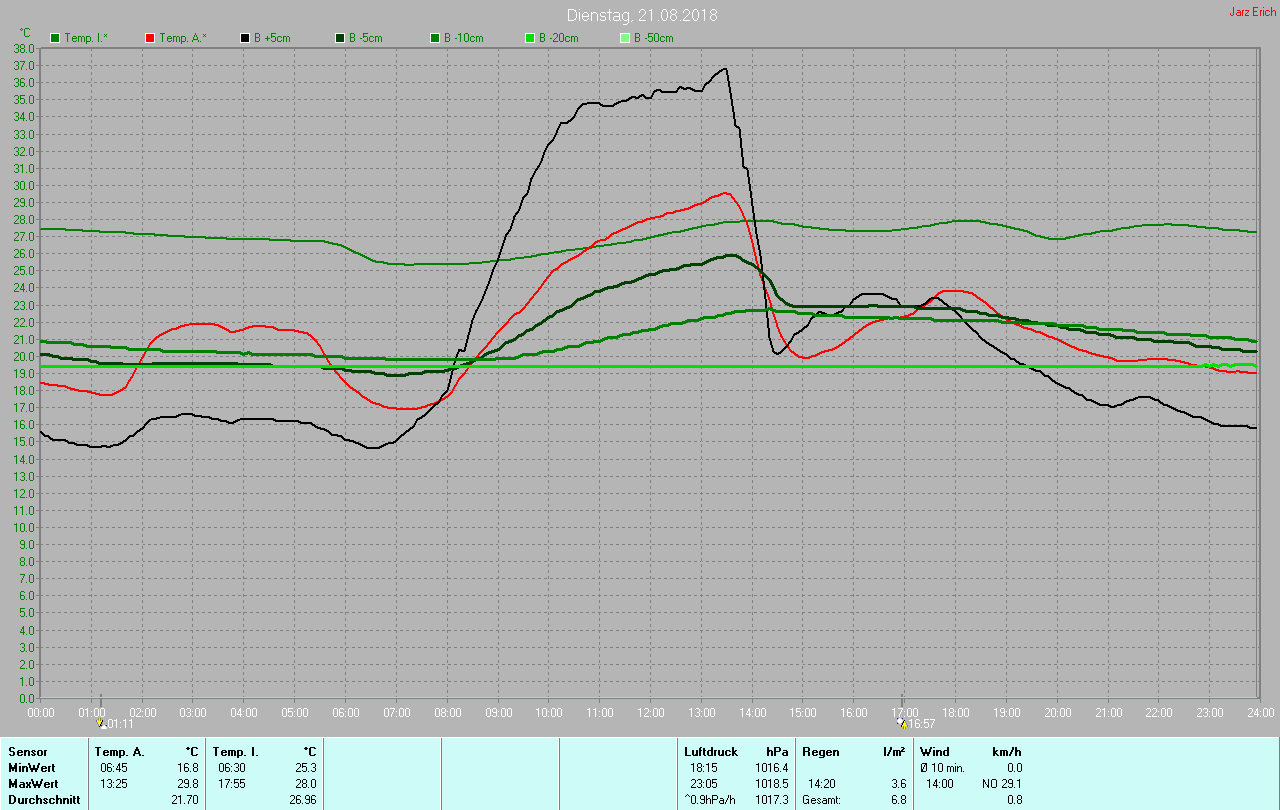1280x810 pixels.
Task: Toggle the Temp. A.* legend label
Action: pos(182,38)
